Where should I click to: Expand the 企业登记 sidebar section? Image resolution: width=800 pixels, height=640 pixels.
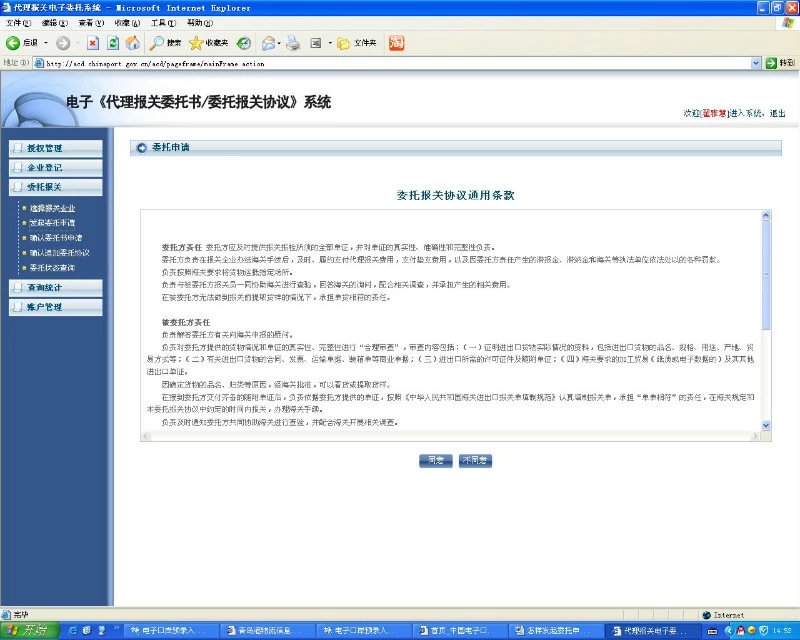[56, 167]
